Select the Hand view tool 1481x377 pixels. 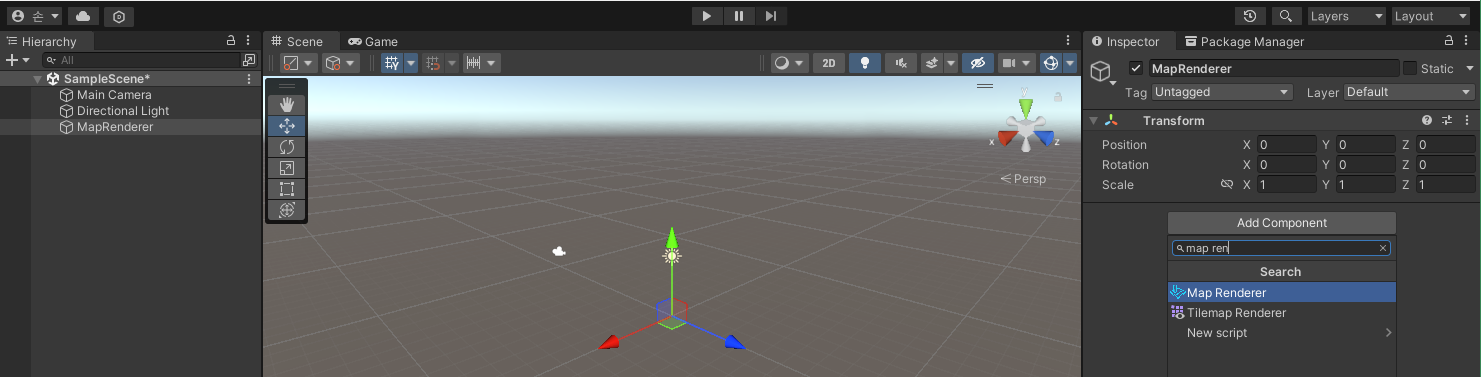(287, 105)
